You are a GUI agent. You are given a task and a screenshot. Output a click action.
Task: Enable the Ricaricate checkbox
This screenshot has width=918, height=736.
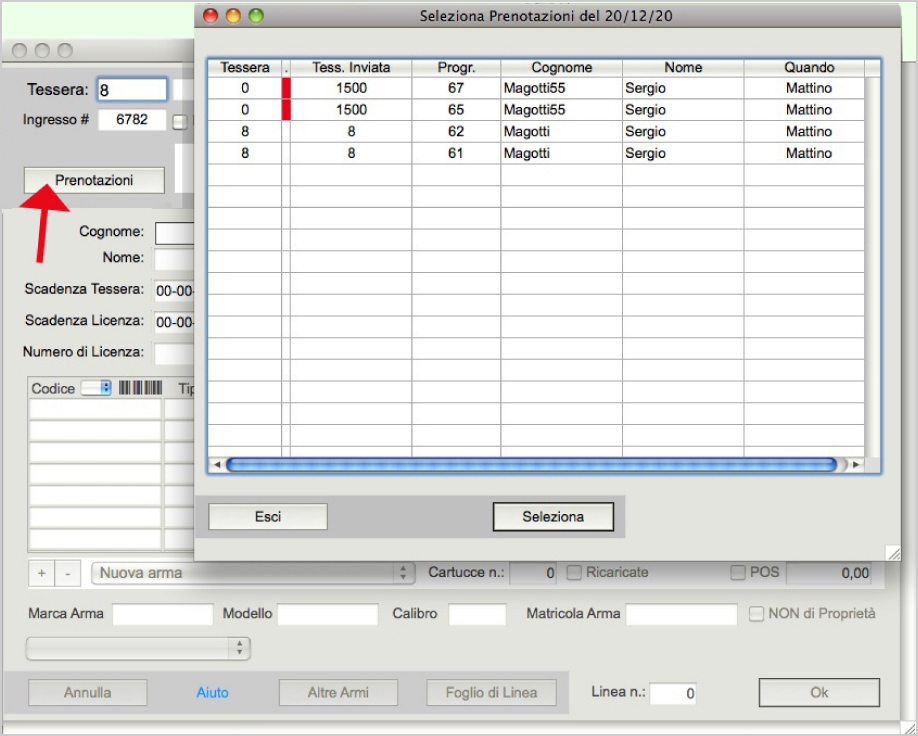tap(574, 573)
